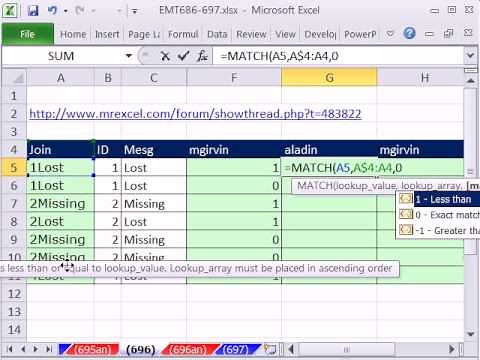Switch to the Home ribbon tab
Viewport: 480px width, 360px height.
pyautogui.click(x=73, y=34)
